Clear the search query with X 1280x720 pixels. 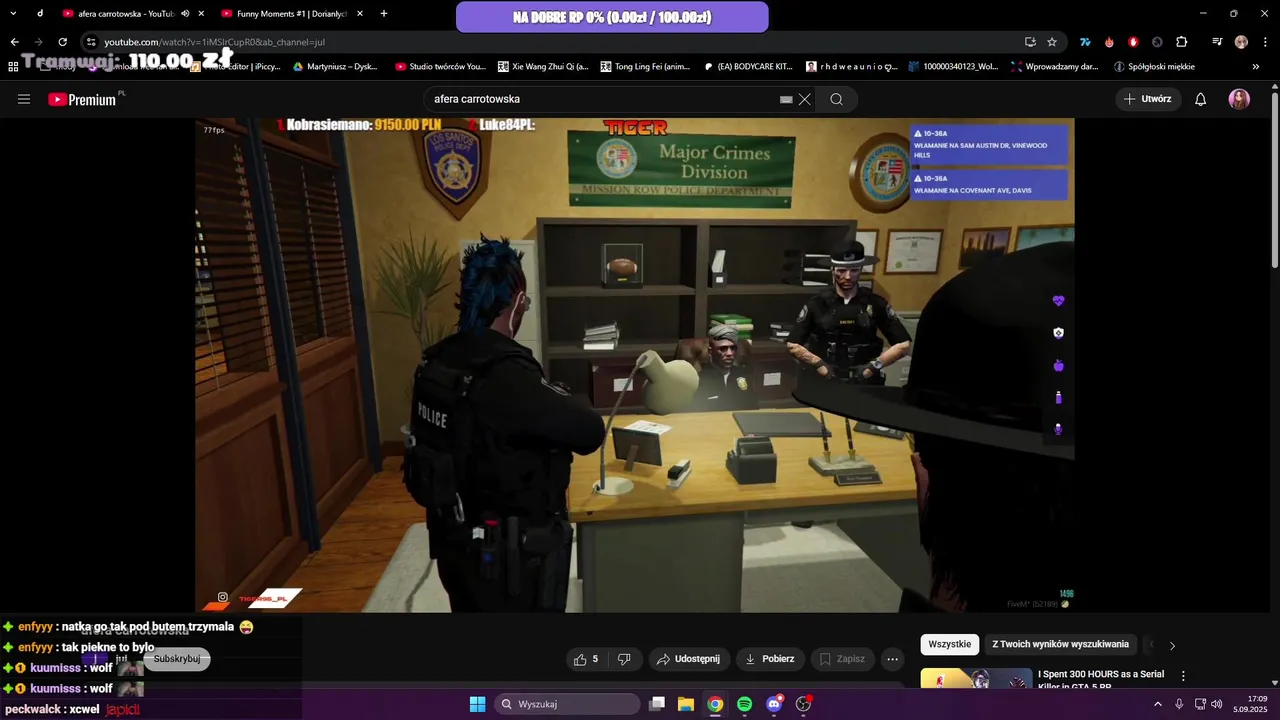tap(804, 99)
